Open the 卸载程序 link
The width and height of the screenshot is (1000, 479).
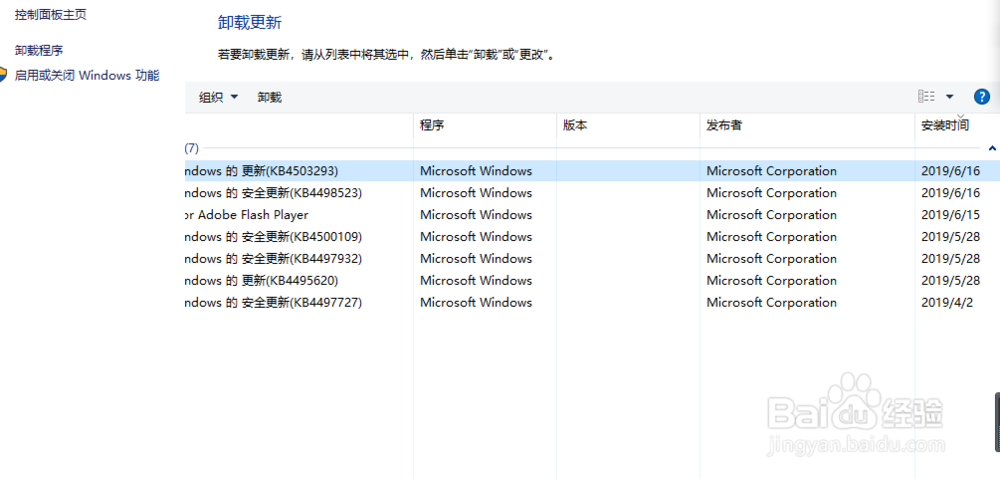pos(39,50)
